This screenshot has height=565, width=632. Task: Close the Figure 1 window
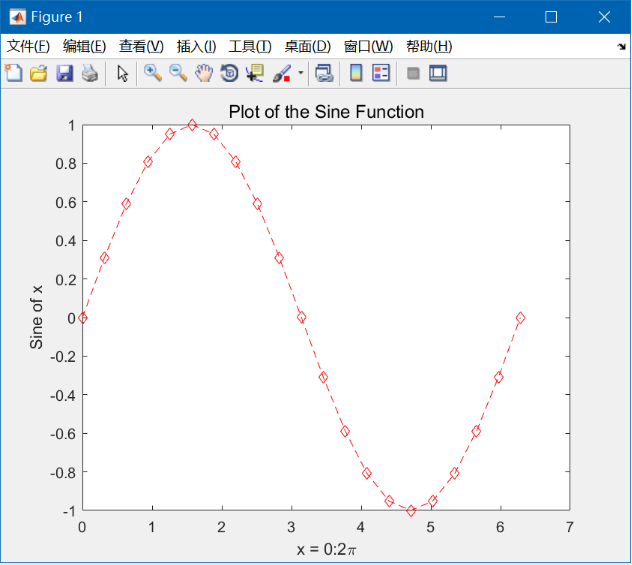coord(604,17)
